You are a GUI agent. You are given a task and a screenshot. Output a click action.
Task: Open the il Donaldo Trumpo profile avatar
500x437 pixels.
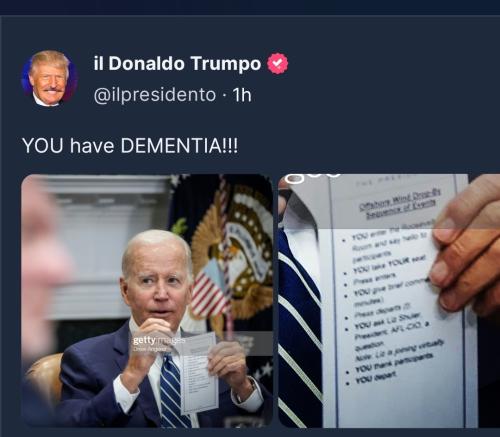[50, 79]
